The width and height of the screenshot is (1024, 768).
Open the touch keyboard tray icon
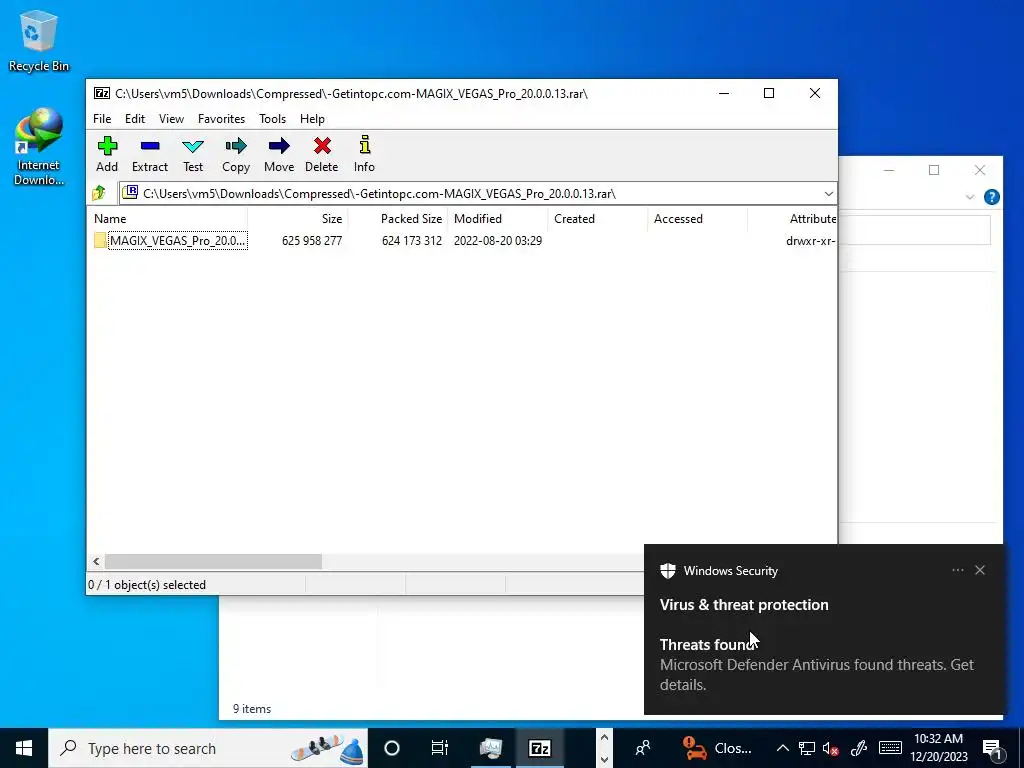coord(890,748)
